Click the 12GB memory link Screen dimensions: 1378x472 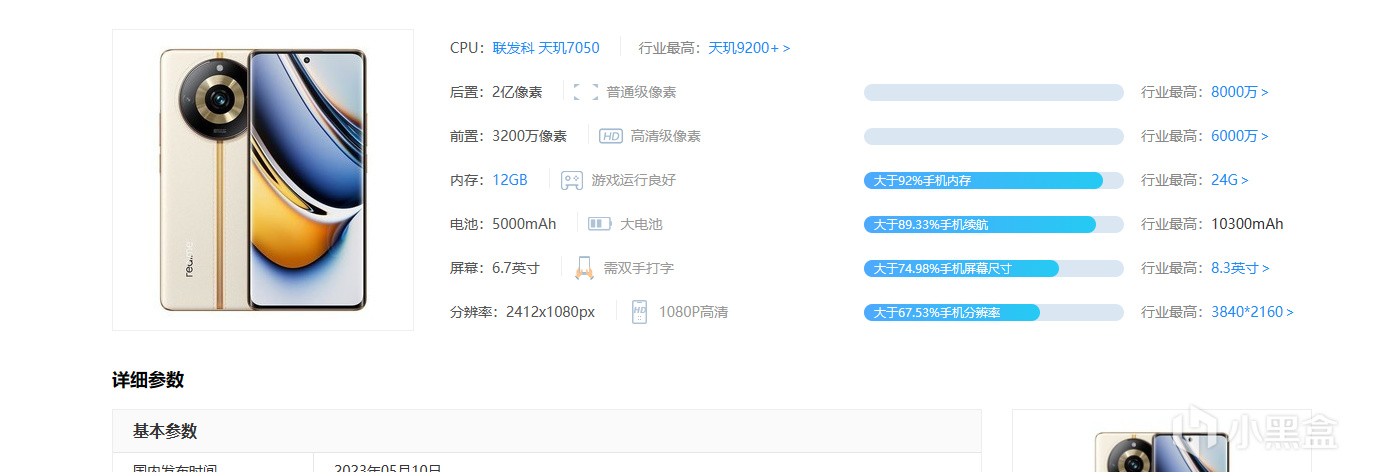click(510, 180)
